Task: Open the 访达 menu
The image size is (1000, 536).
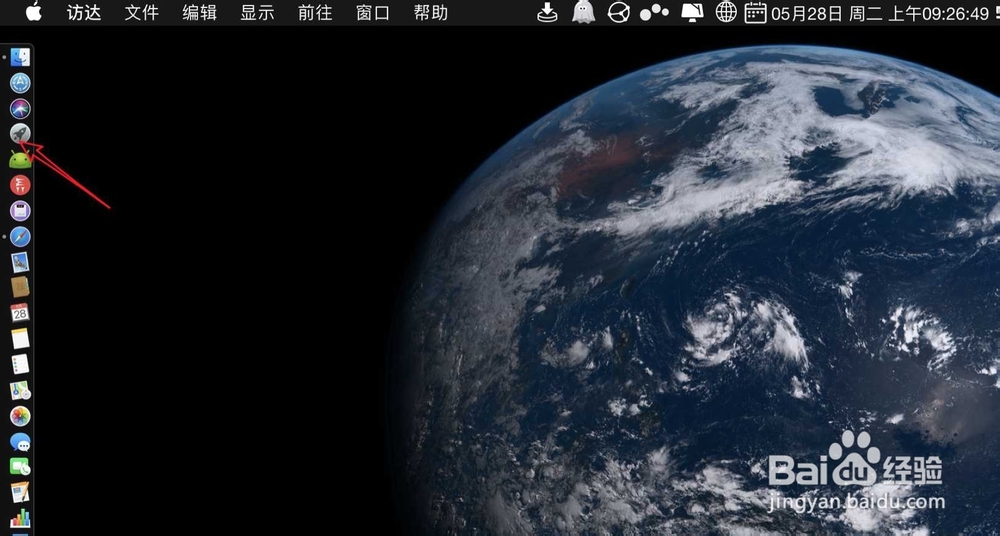Action: click(84, 13)
